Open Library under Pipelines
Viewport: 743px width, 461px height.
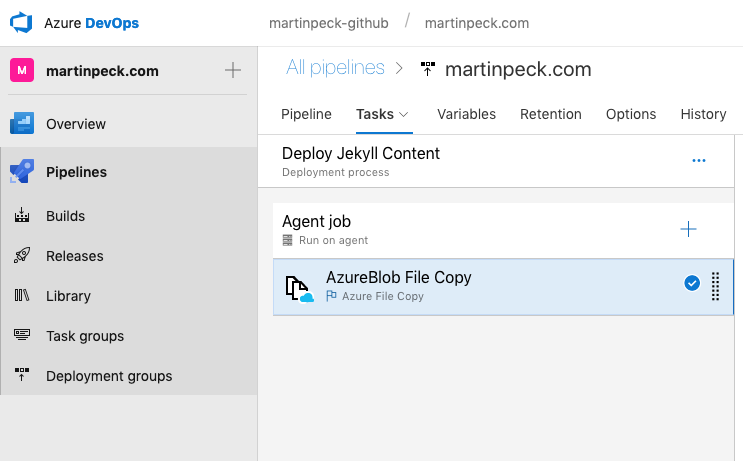pos(68,296)
